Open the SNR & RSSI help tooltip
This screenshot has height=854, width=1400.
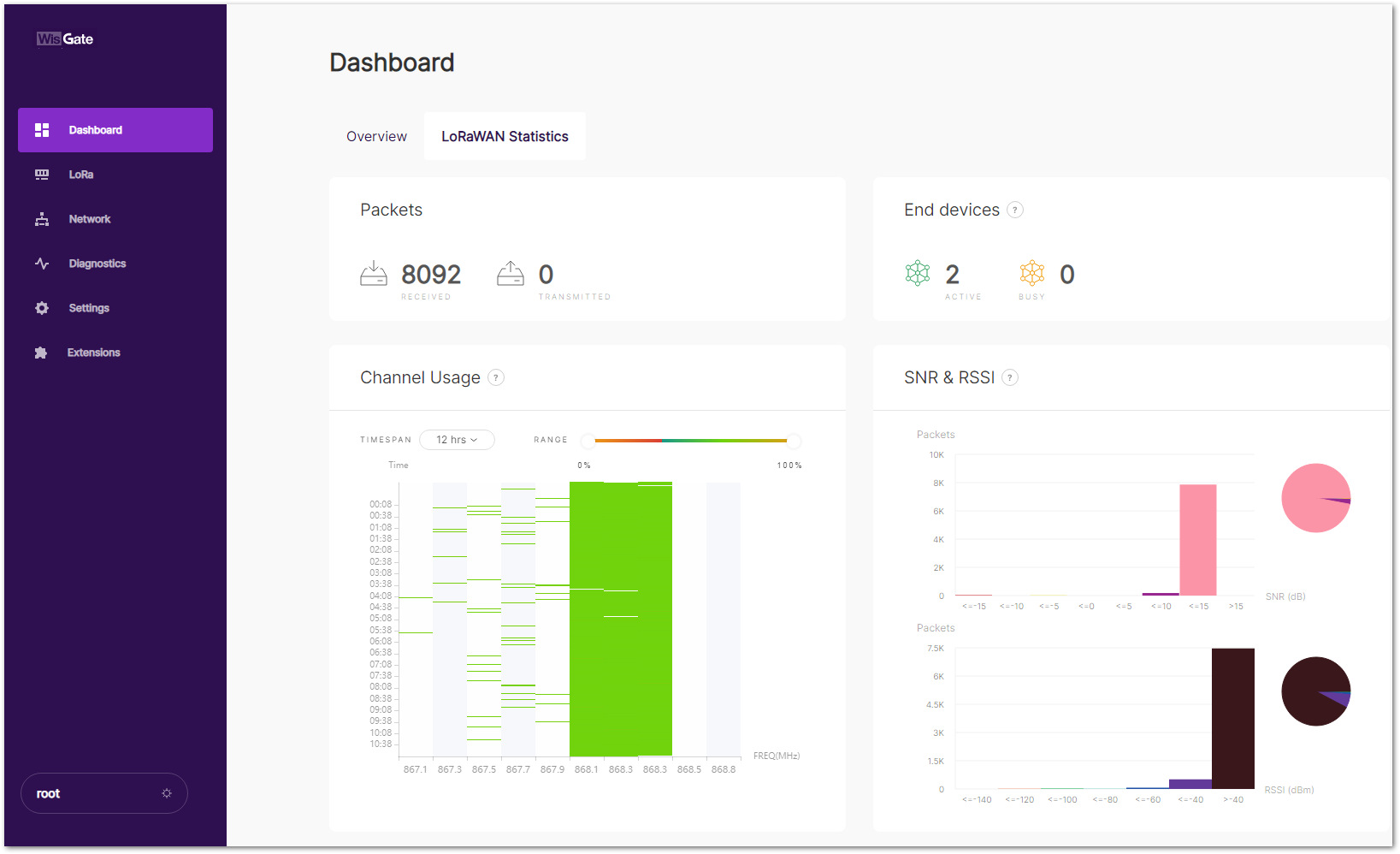coord(1009,377)
